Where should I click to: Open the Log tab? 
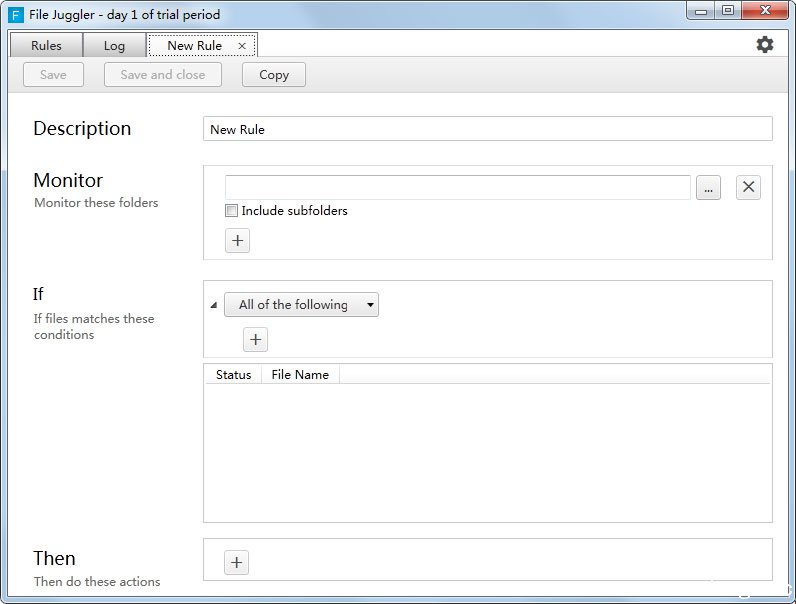coord(114,45)
